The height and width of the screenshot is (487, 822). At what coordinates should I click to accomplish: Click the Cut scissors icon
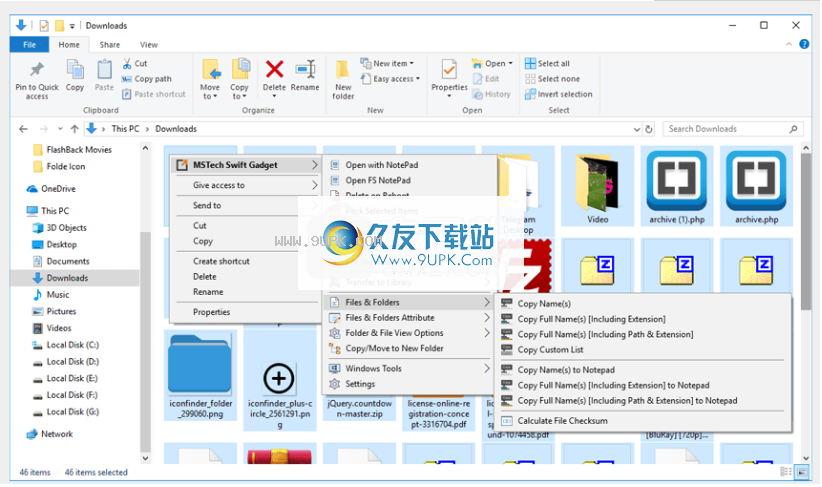(x=127, y=63)
